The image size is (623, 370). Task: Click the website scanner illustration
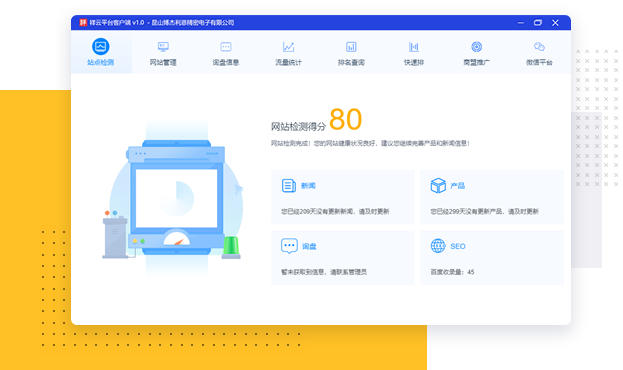(173, 199)
